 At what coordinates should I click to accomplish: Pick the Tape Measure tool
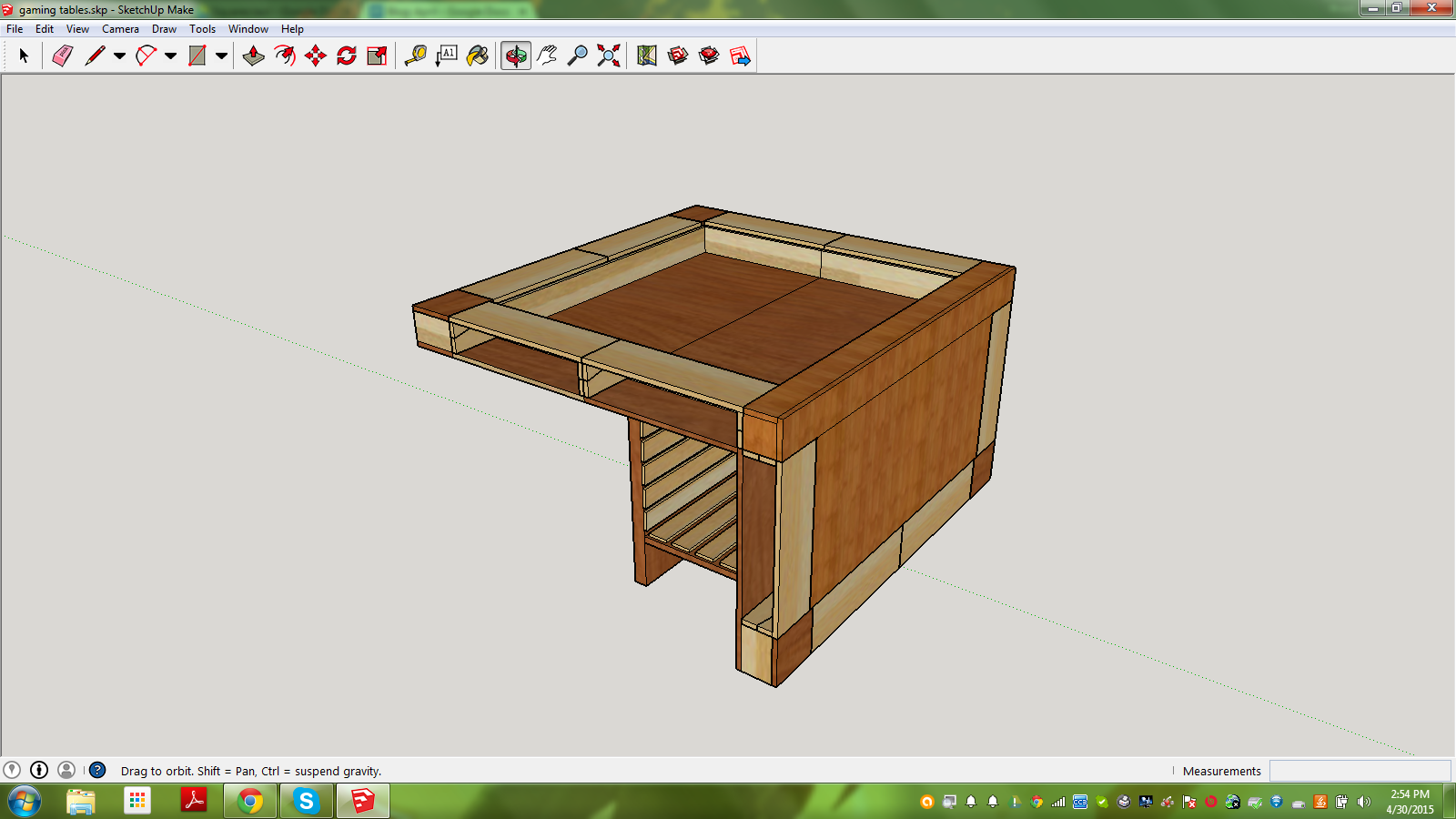pos(415,56)
